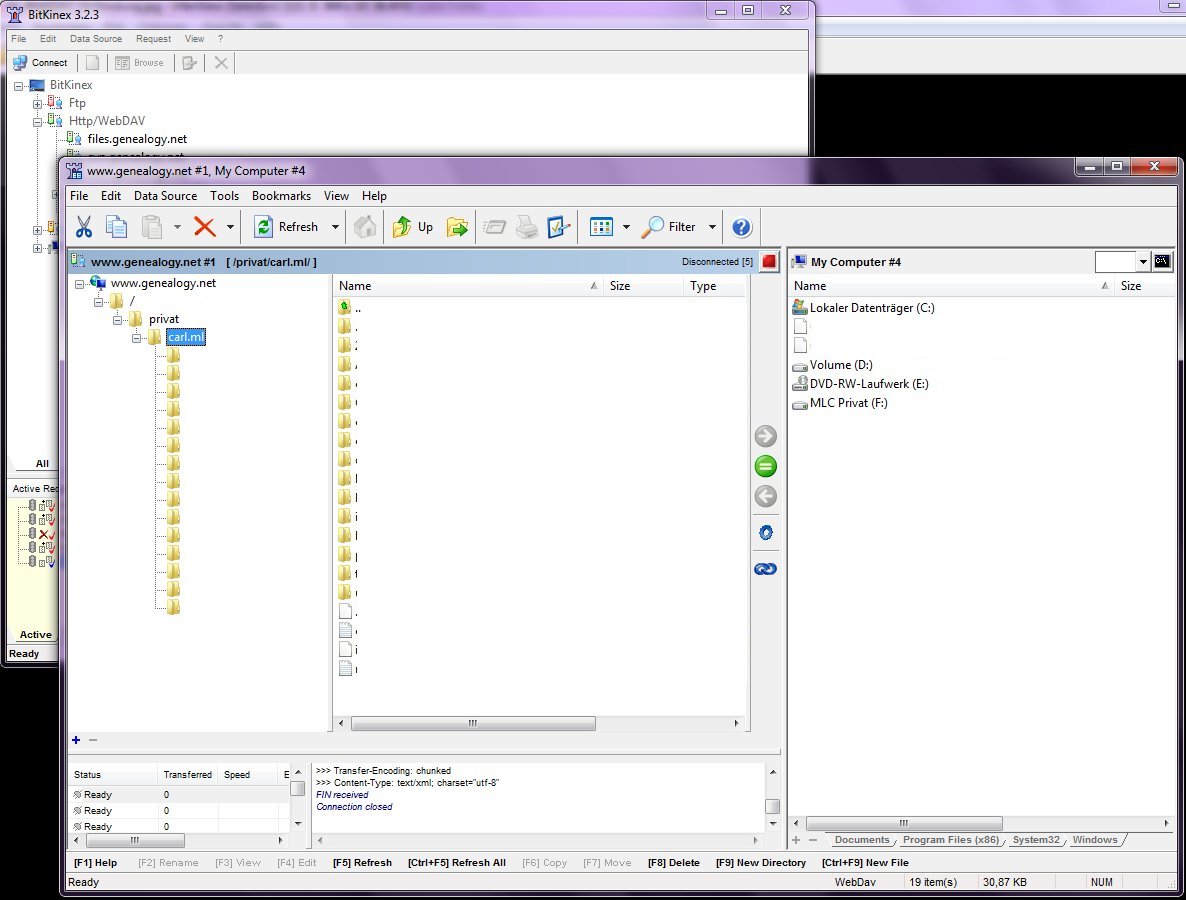Click Browse in the BitKinex window
Screen dimensions: 1186x900
click(139, 63)
